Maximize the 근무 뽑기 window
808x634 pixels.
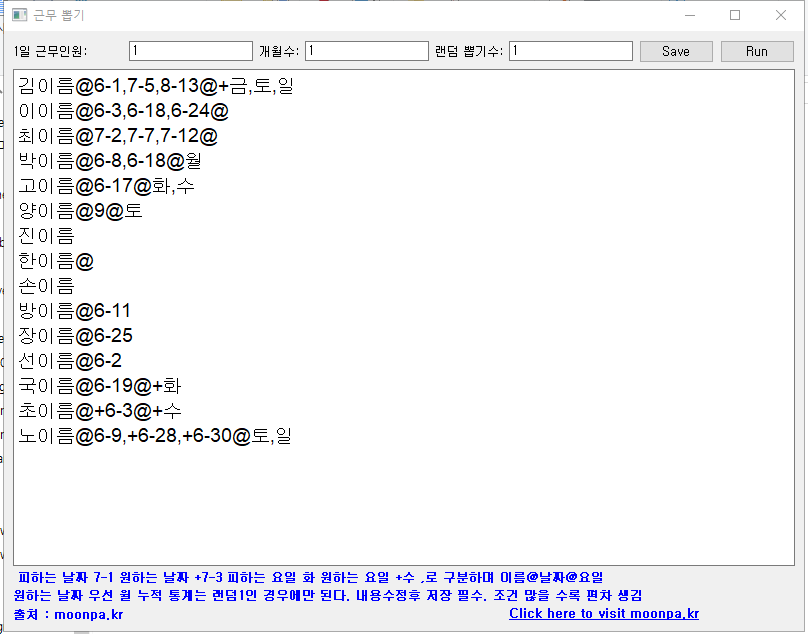tap(735, 15)
